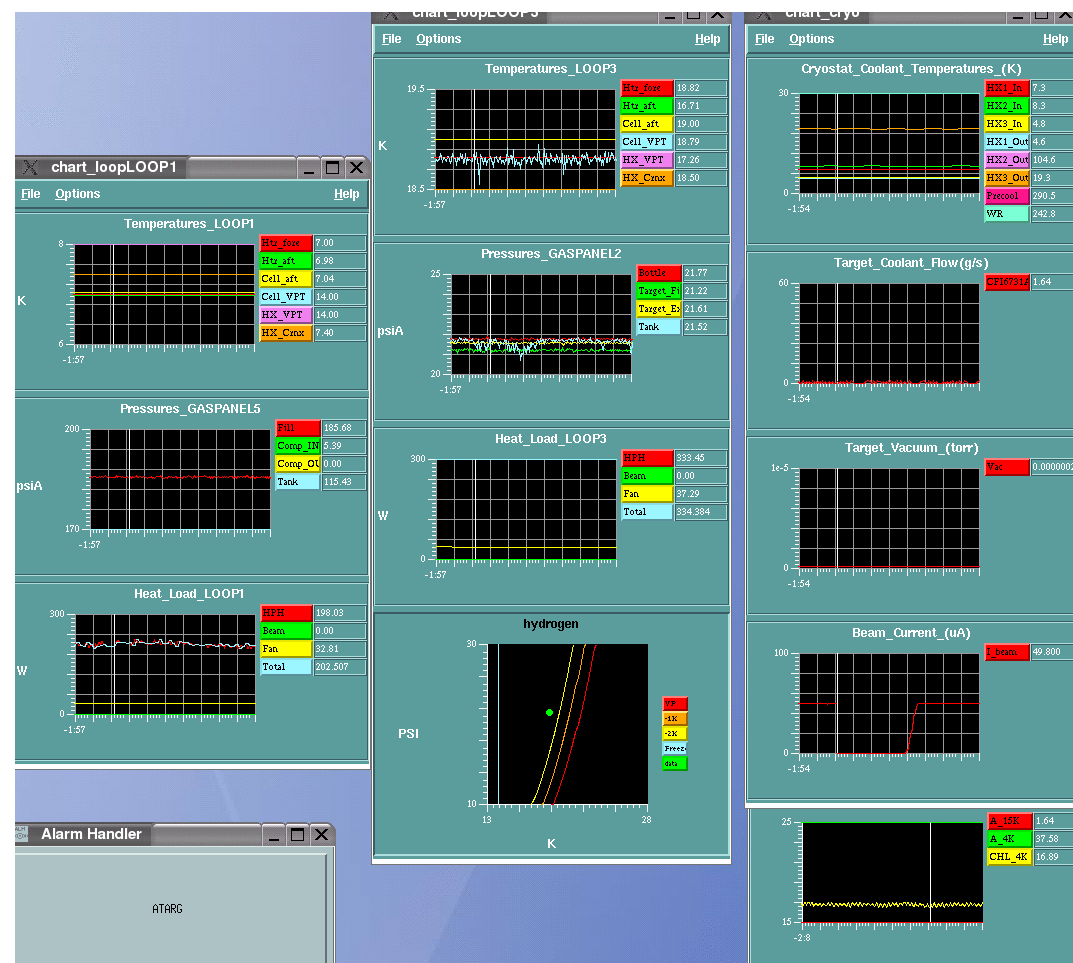Click the green data point in hydrogen plot
The image size is (1073, 963).
(550, 712)
